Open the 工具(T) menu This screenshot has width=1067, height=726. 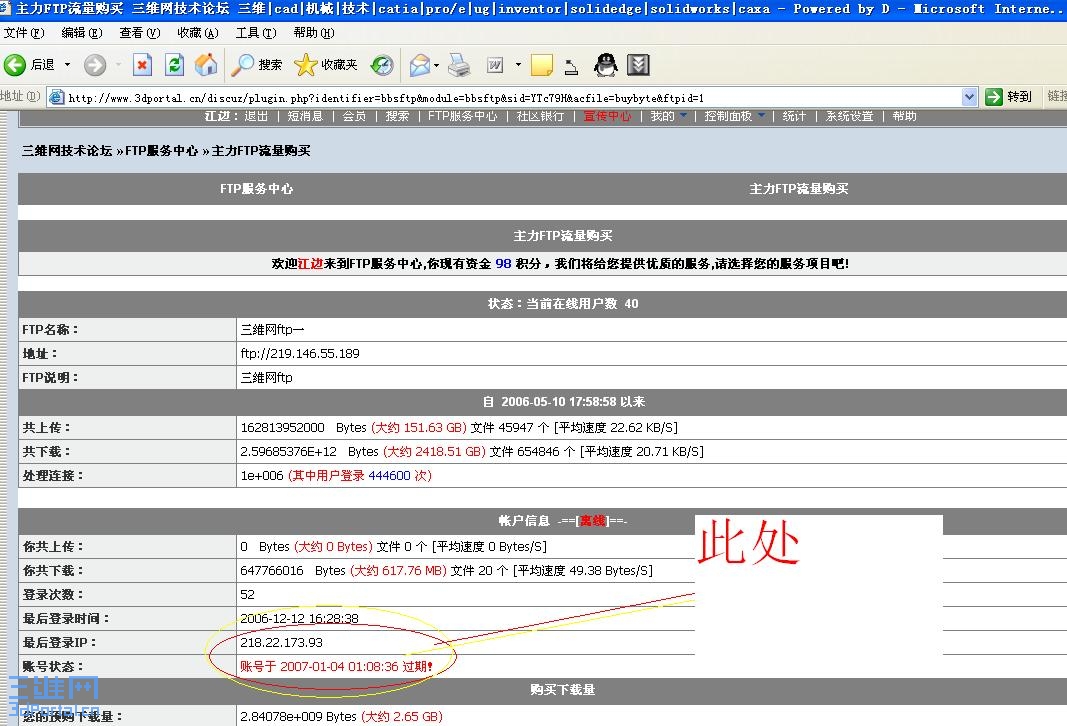point(256,33)
